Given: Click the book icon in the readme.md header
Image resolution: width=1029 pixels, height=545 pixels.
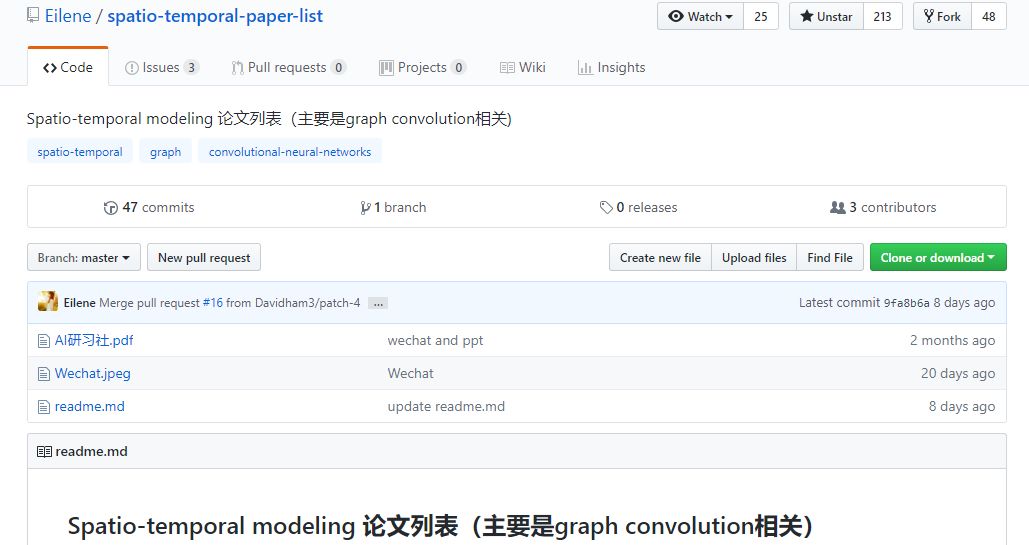Looking at the screenshot, I should point(45,451).
